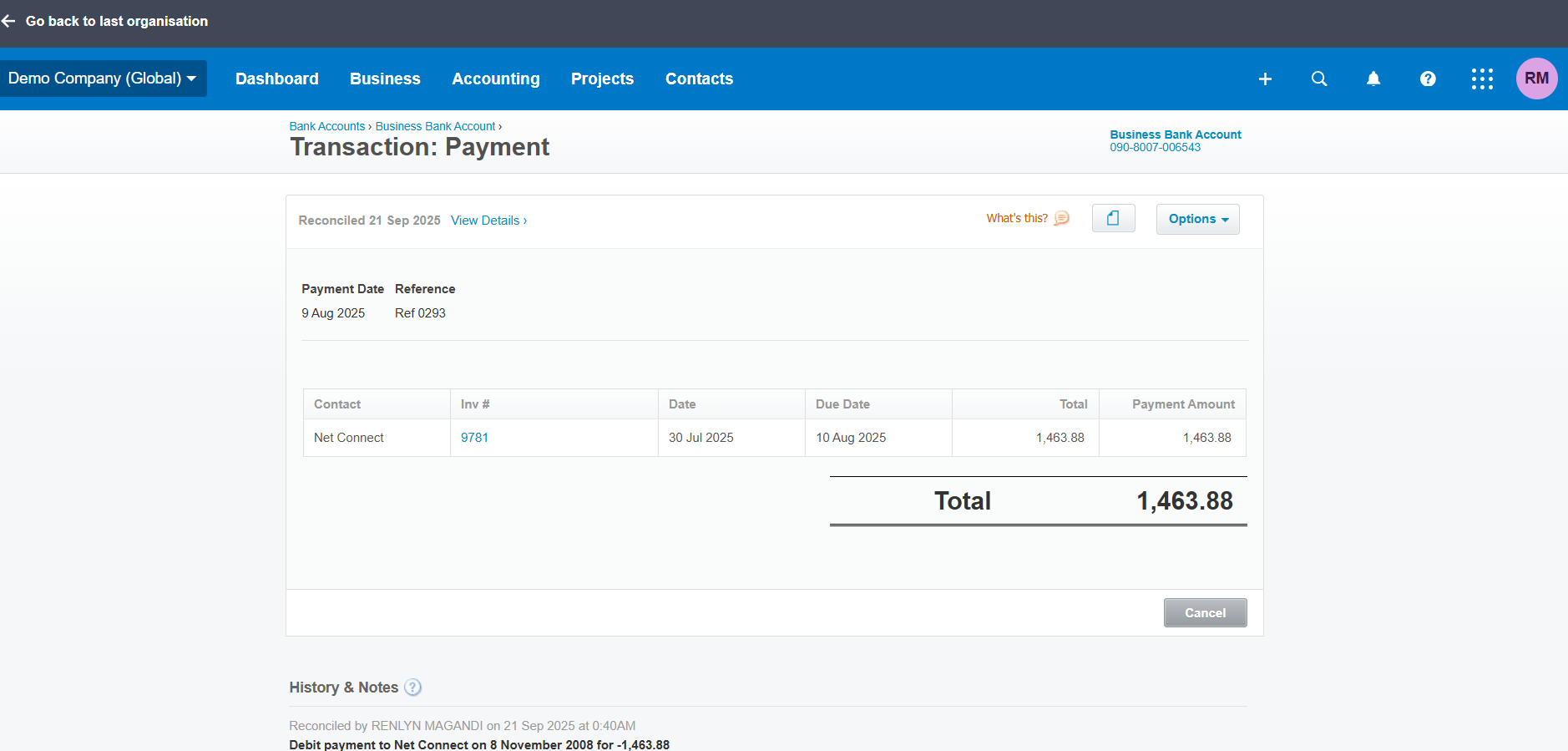This screenshot has width=1568, height=751.
Task: Open the Demo Company (Global) organisation menu
Action: click(x=103, y=79)
